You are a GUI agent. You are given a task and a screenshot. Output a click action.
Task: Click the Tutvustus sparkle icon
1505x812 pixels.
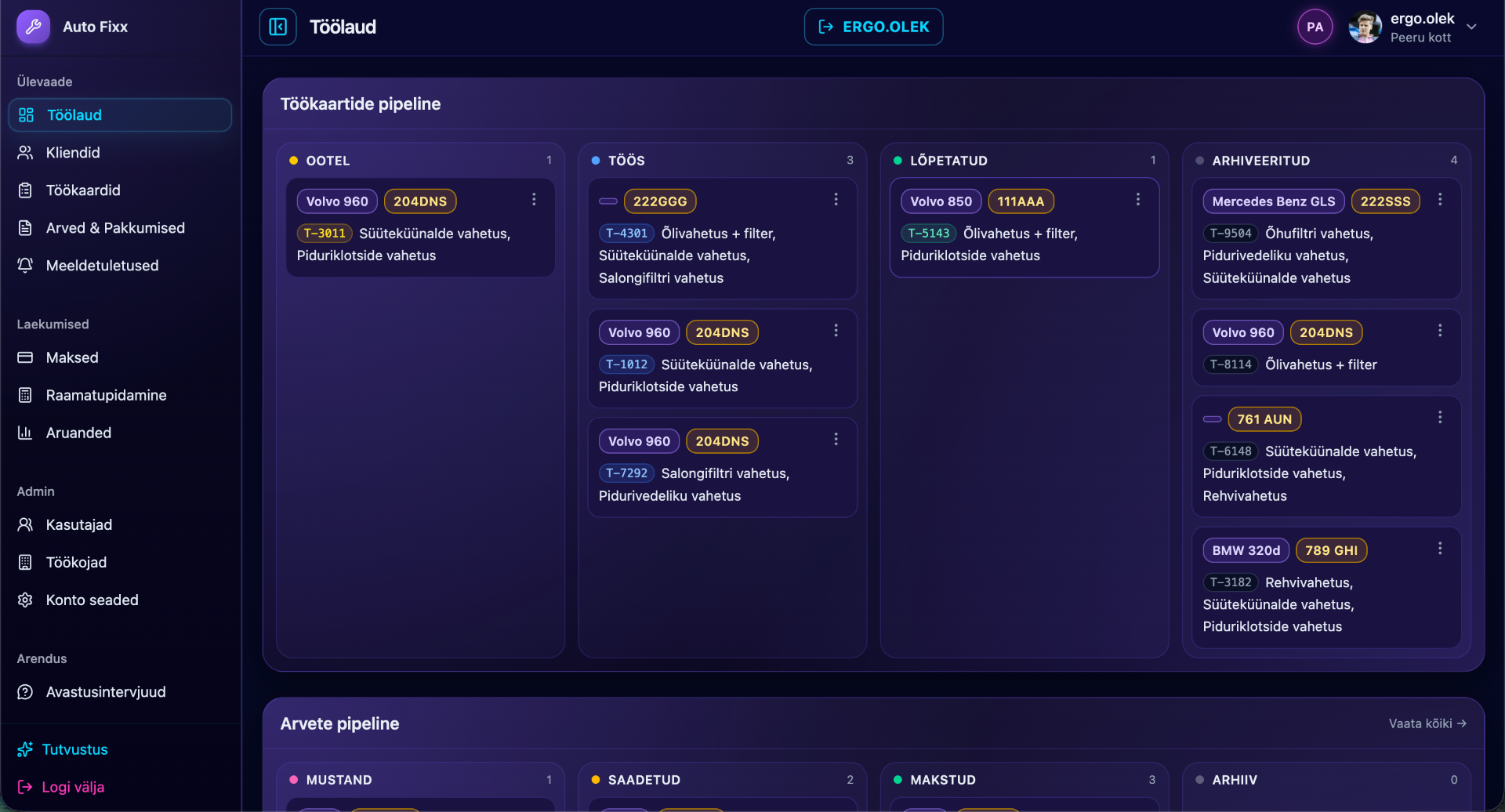pyautogui.click(x=25, y=749)
